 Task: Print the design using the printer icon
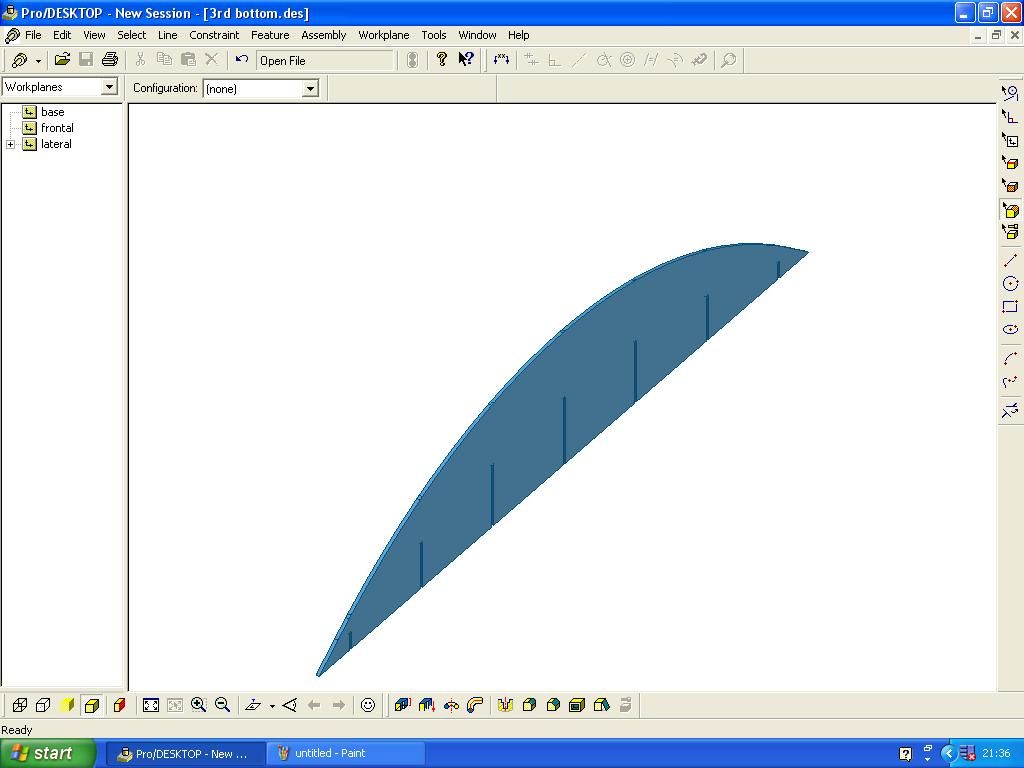(110, 60)
